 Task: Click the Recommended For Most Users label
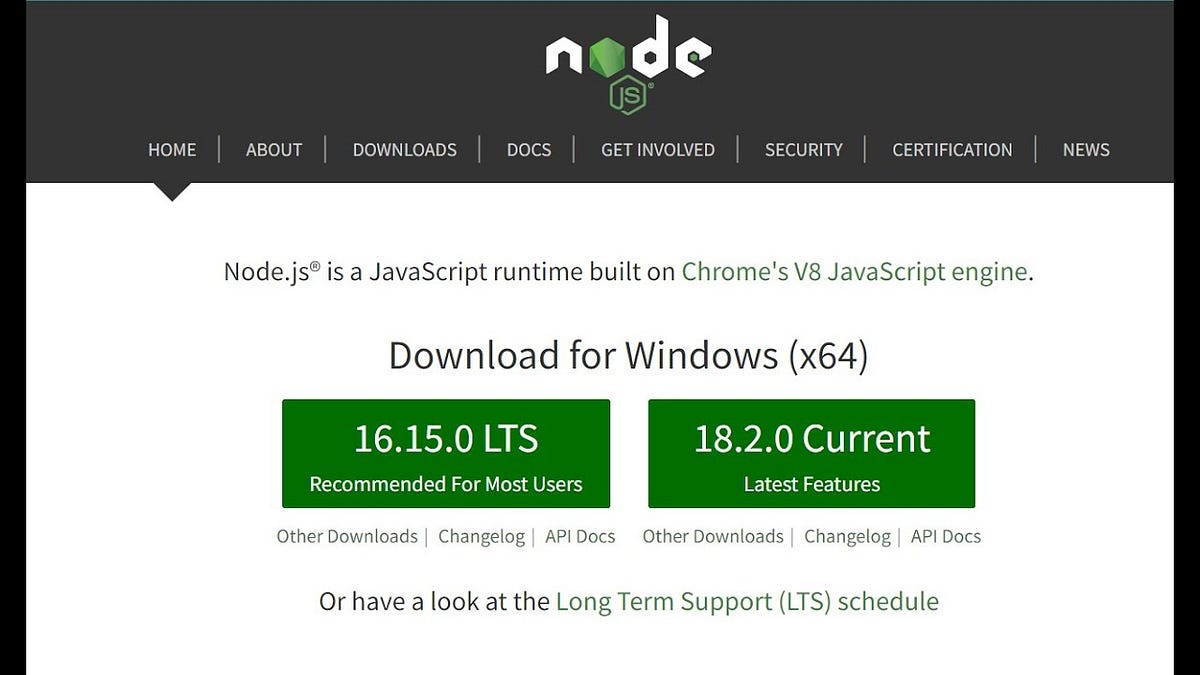click(446, 484)
